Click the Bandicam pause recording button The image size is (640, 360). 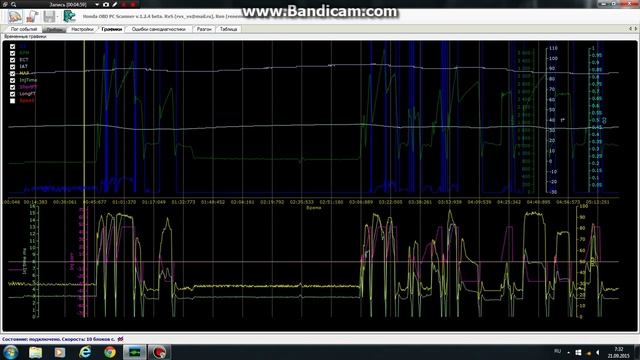point(124,4)
